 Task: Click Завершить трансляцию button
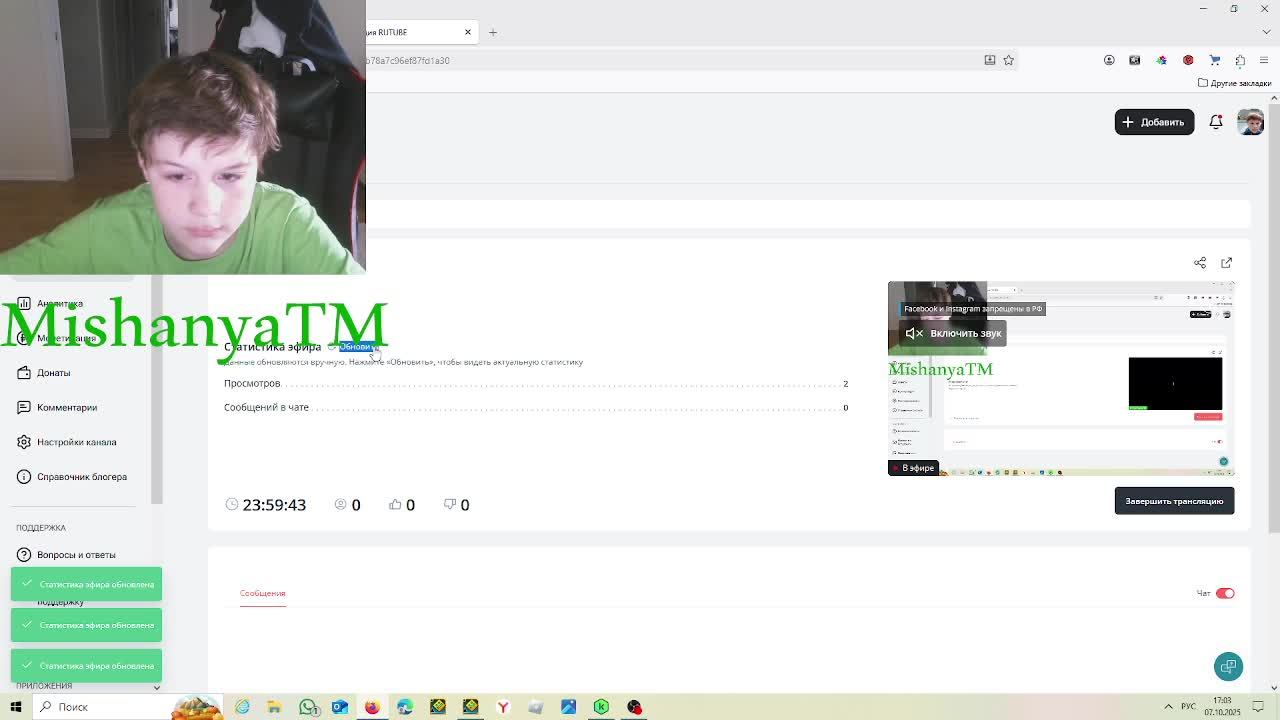(x=1174, y=501)
